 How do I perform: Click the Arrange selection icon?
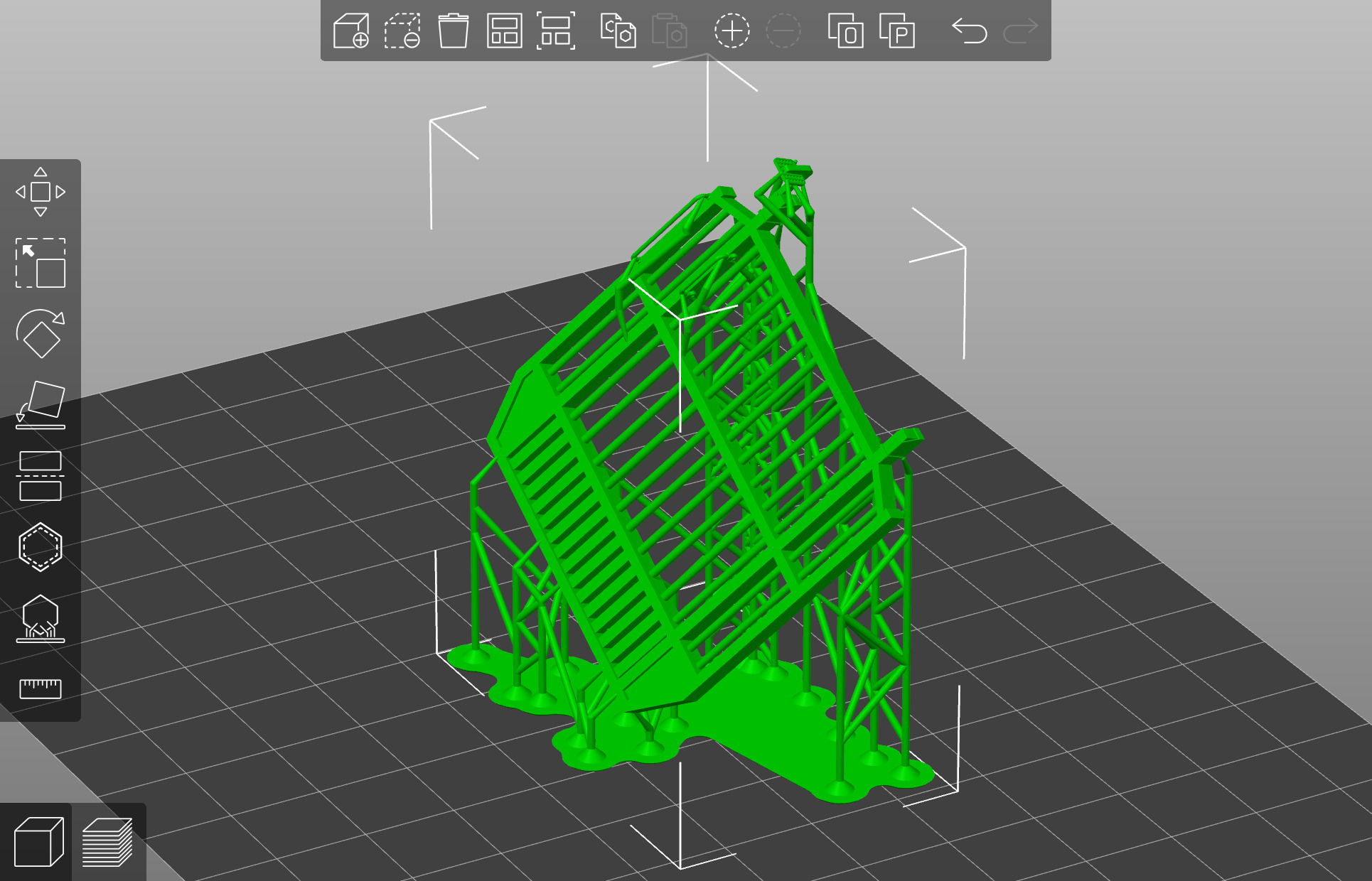(x=556, y=31)
